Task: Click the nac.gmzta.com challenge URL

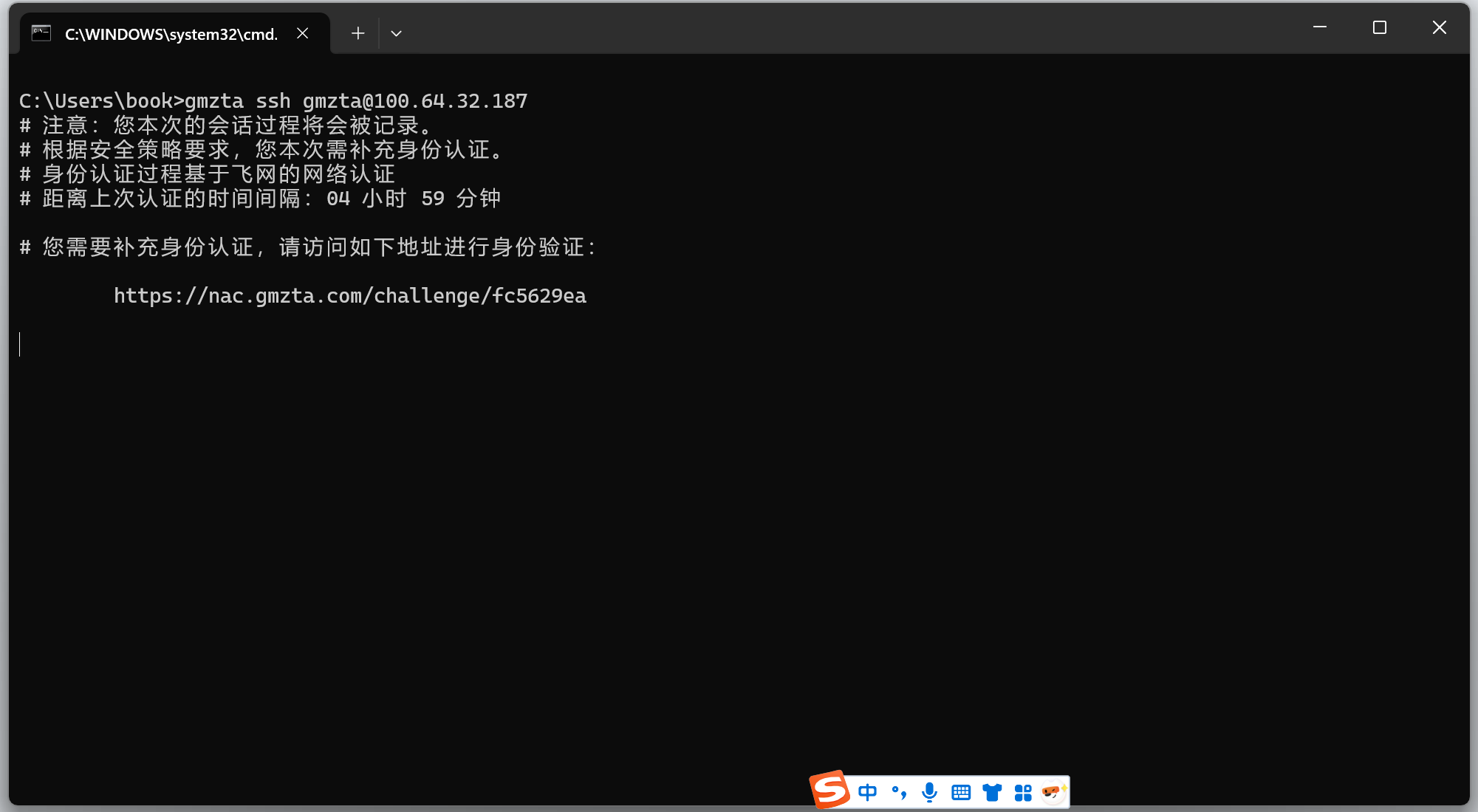Action: pyautogui.click(x=349, y=296)
